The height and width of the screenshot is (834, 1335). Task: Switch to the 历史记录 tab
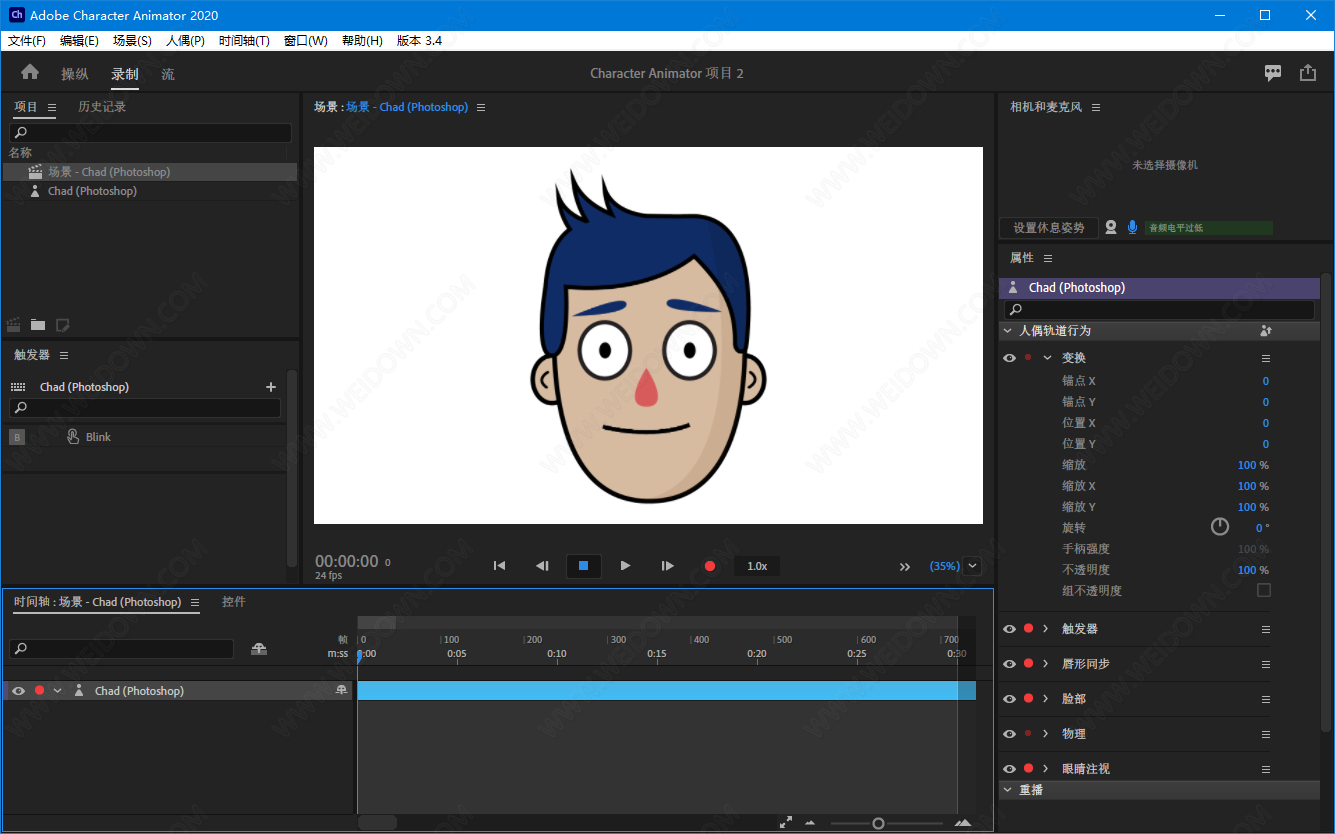click(102, 107)
